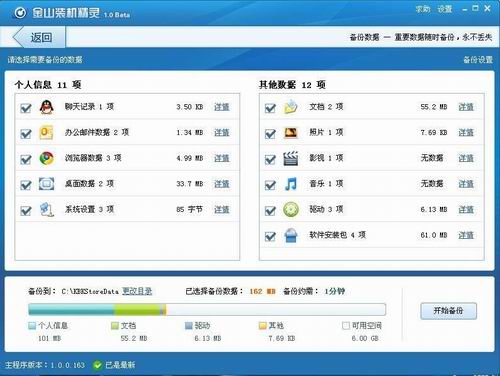Click the 开始备份 start backup button

pos(448,311)
